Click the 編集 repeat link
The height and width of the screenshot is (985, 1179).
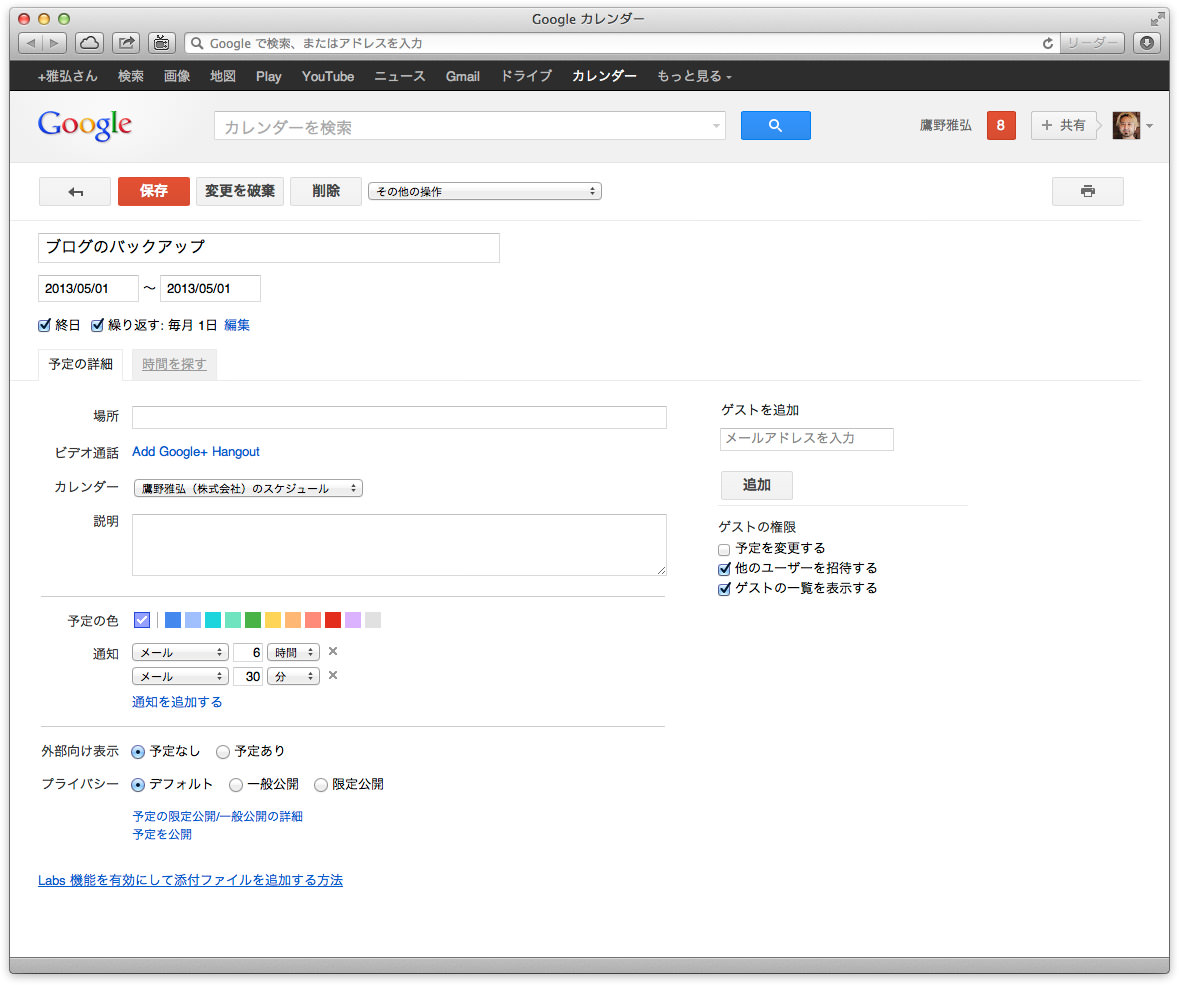click(x=237, y=326)
